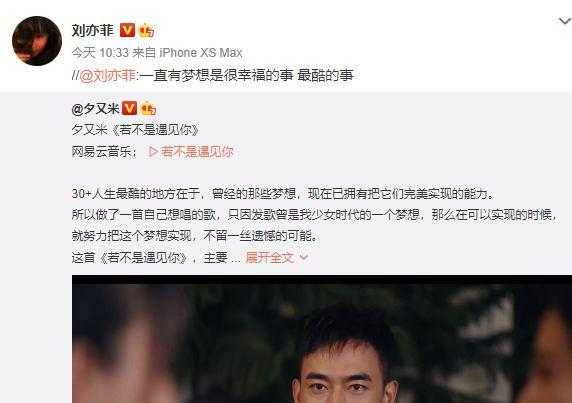Click the iPhone XS Max source link
Image resolution: width=572 pixels, height=403 pixels.
(x=201, y=53)
